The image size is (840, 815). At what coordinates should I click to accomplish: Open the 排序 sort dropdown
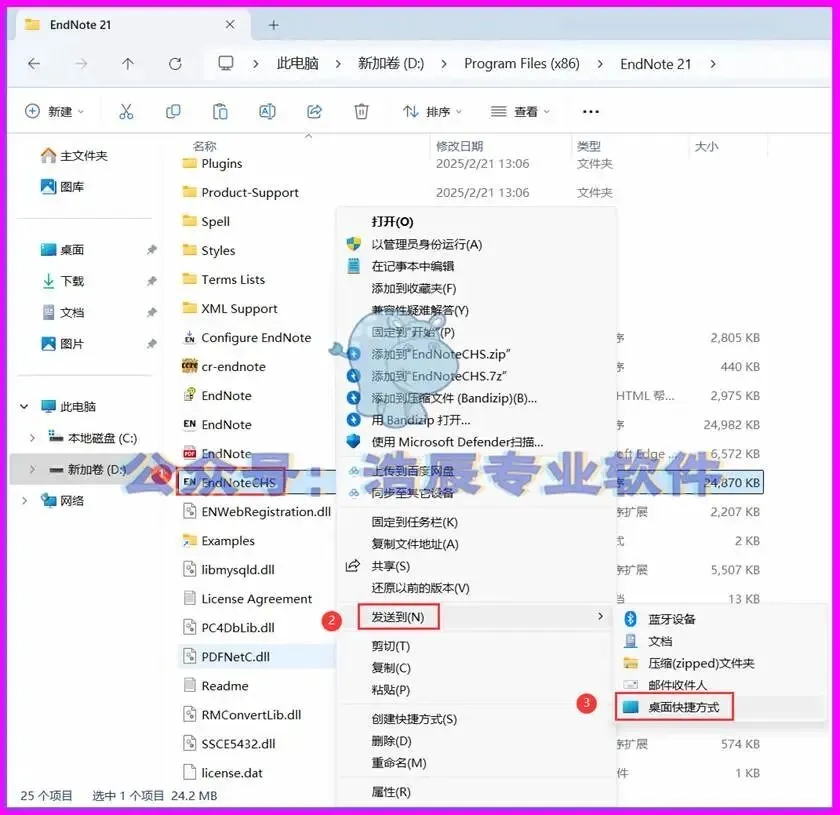(x=432, y=111)
